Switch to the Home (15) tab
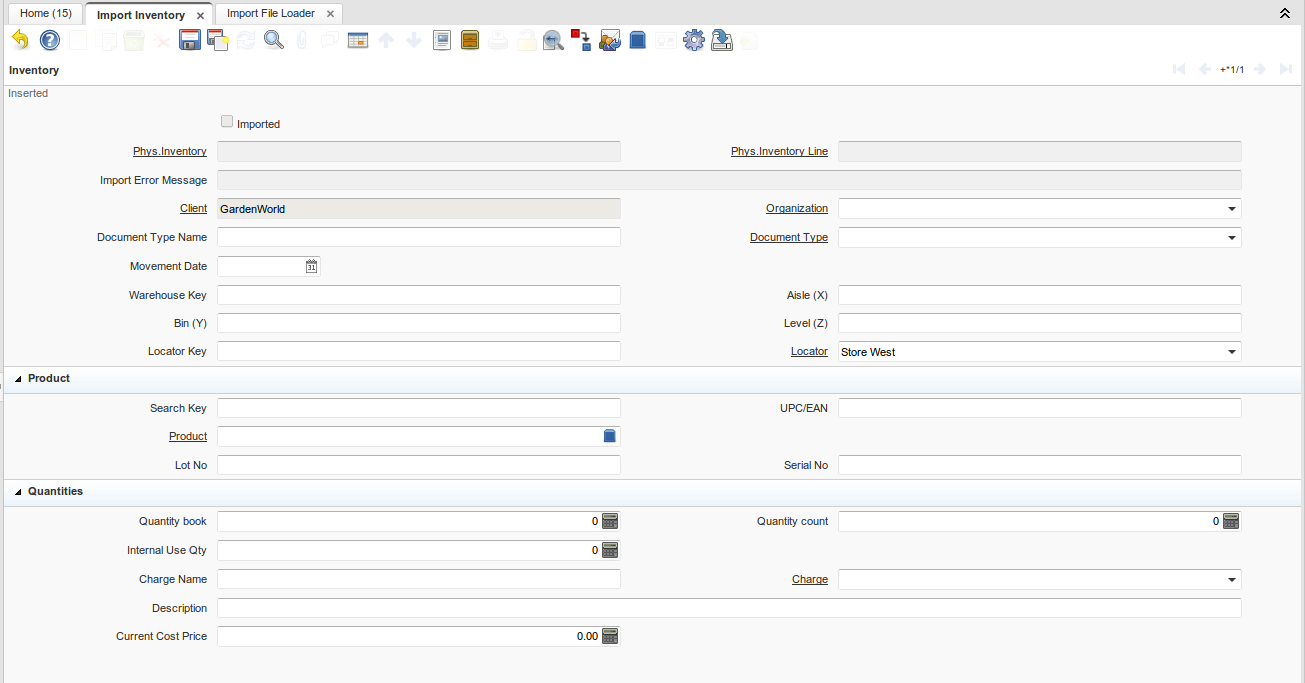This screenshot has width=1305, height=683. pyautogui.click(x=45, y=14)
